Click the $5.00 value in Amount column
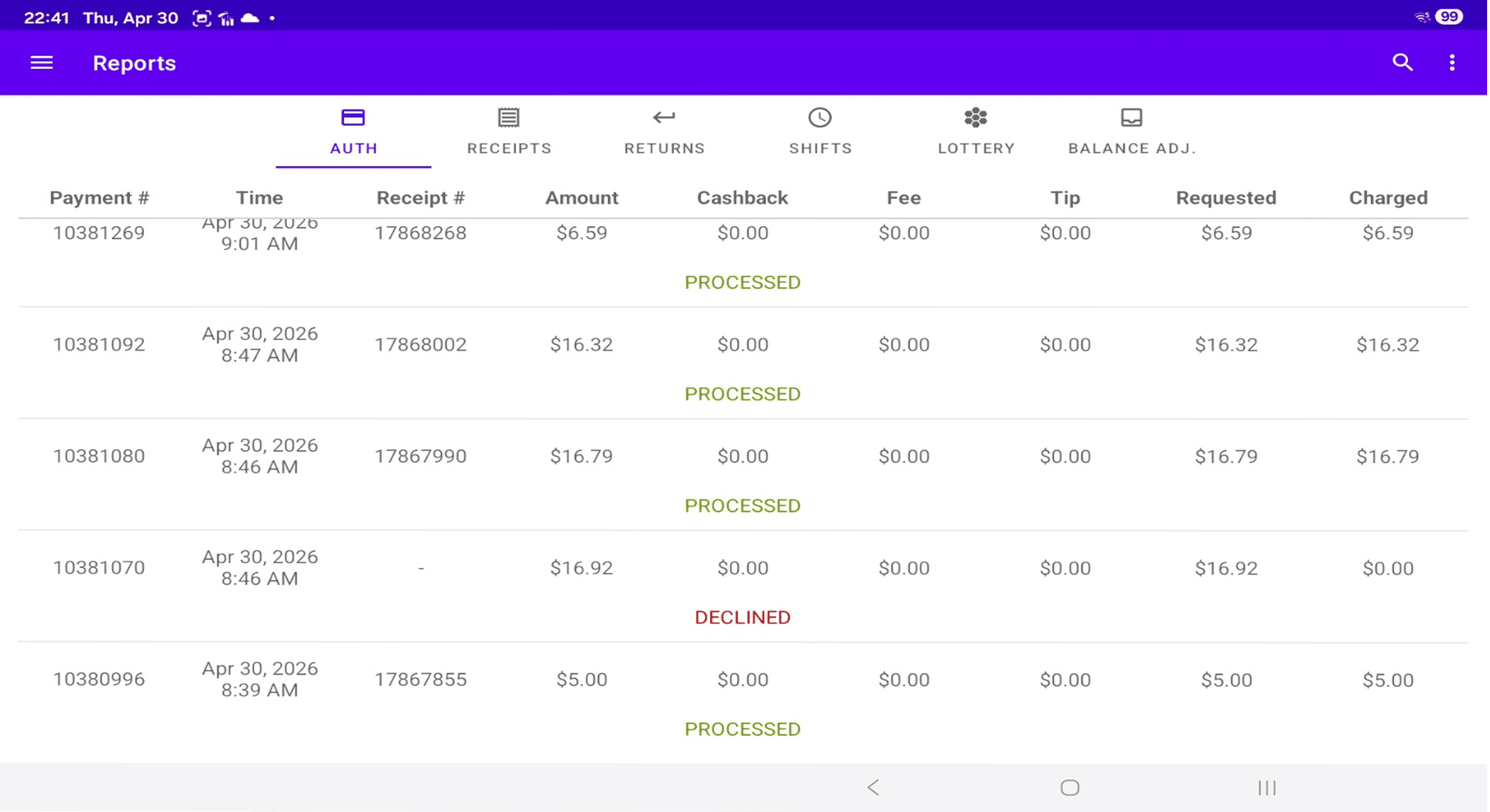 (583, 680)
